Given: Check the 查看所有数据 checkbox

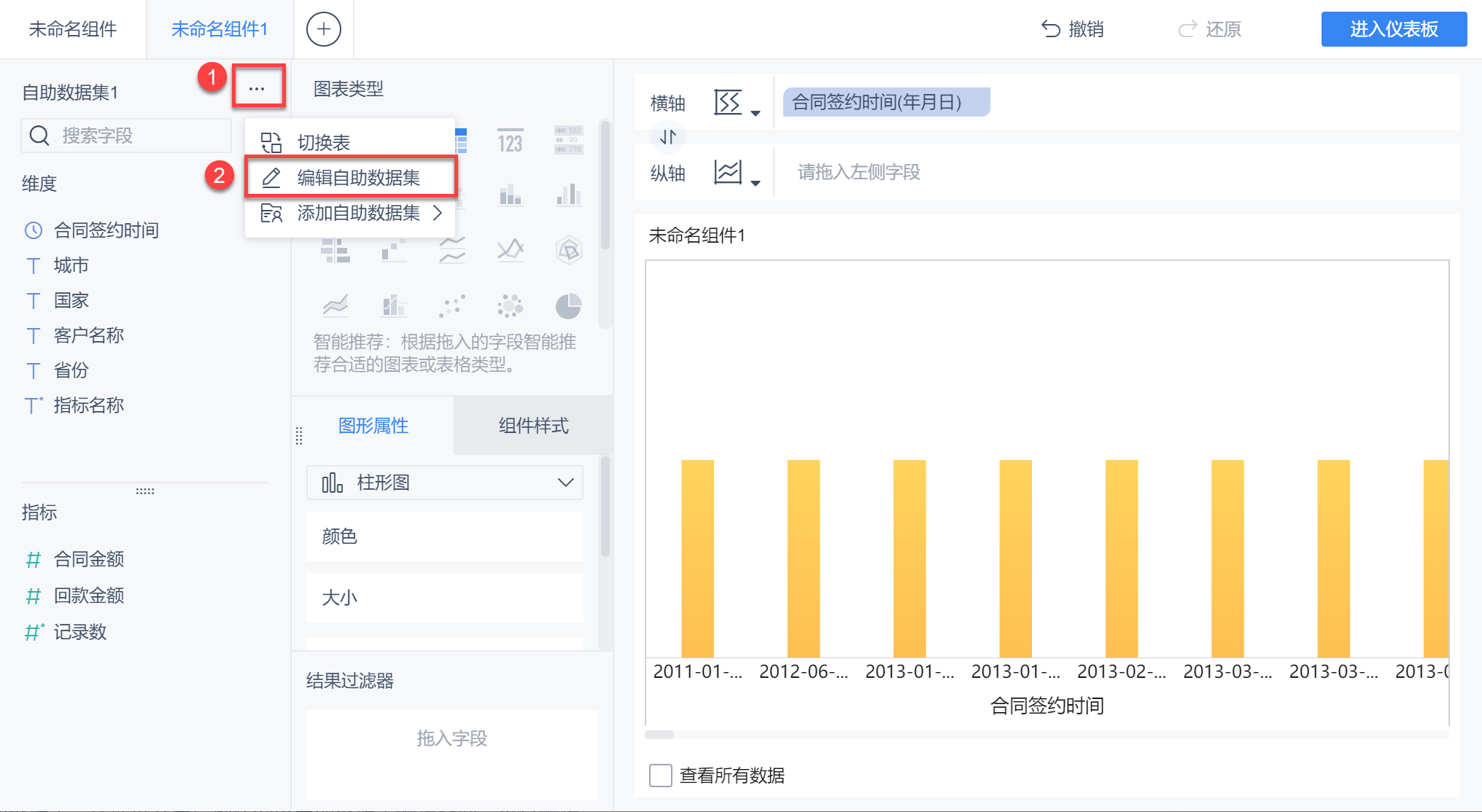Looking at the screenshot, I should [661, 775].
